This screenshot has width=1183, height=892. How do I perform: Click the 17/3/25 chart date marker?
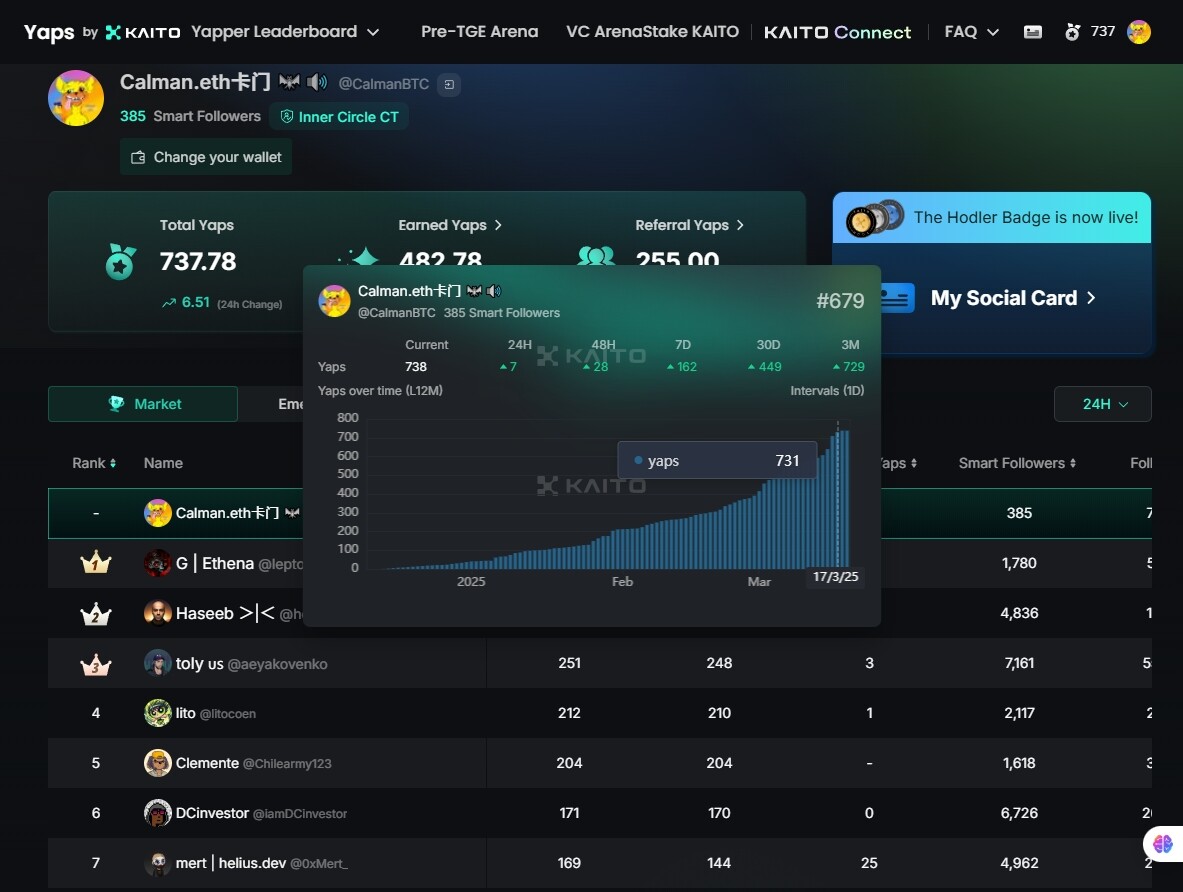[x=835, y=577]
